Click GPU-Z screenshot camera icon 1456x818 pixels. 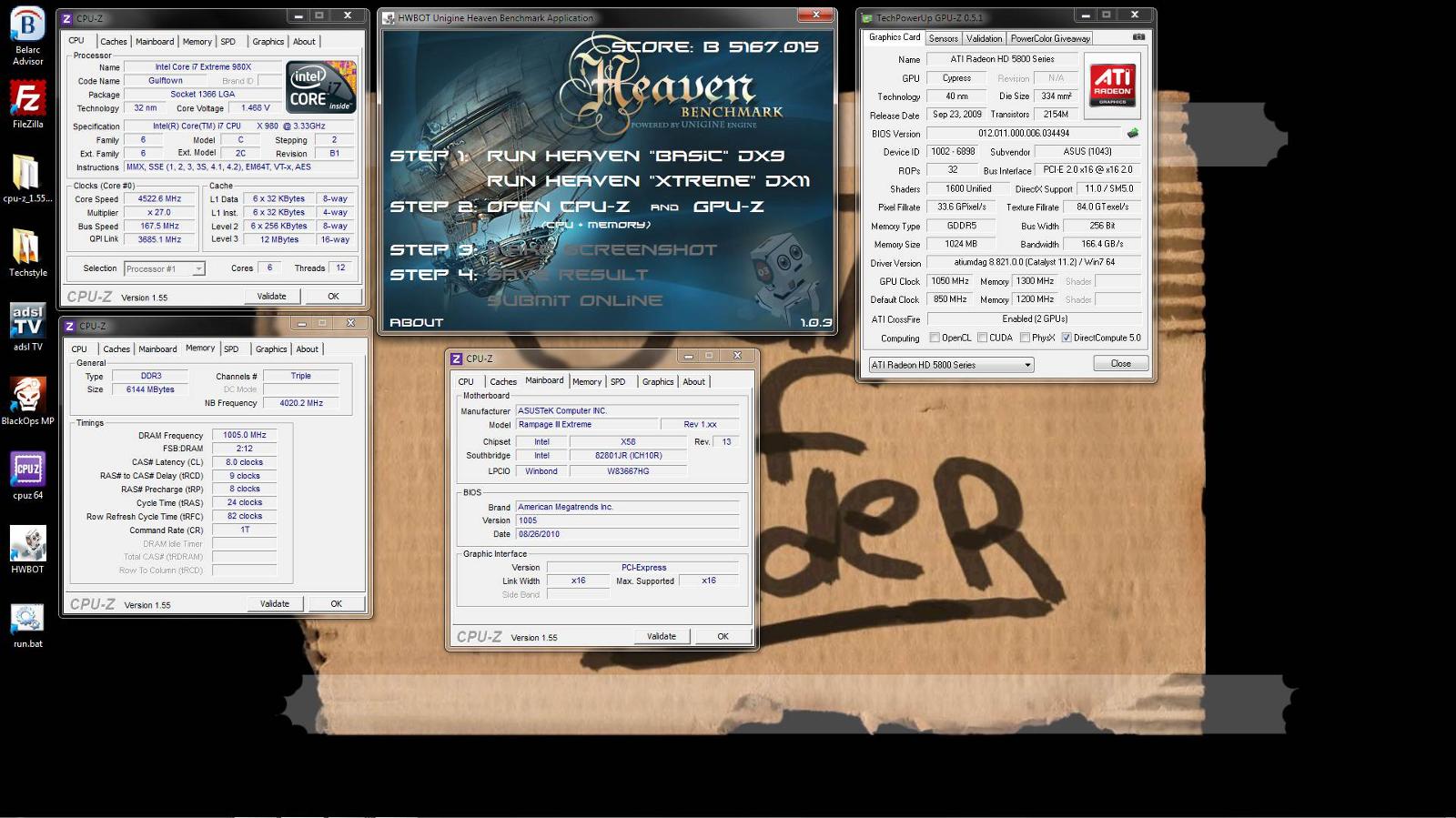click(x=1138, y=37)
